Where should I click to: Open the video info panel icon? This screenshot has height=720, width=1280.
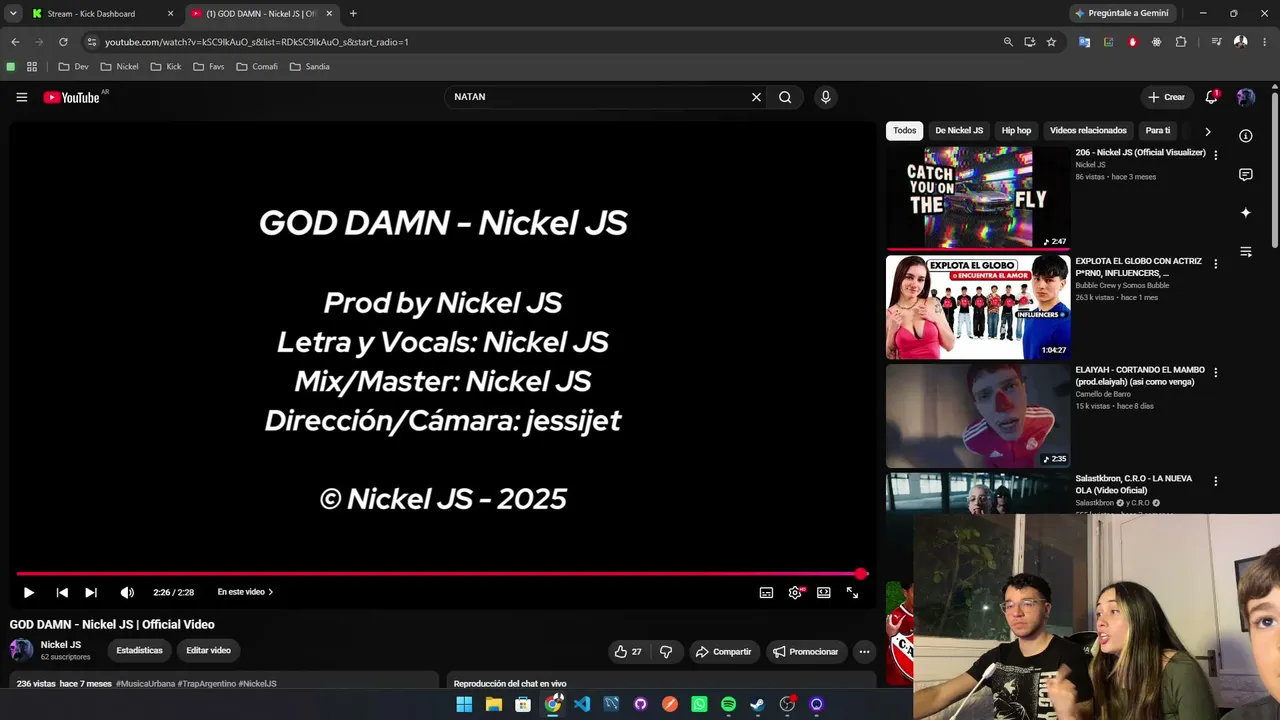click(x=1245, y=136)
